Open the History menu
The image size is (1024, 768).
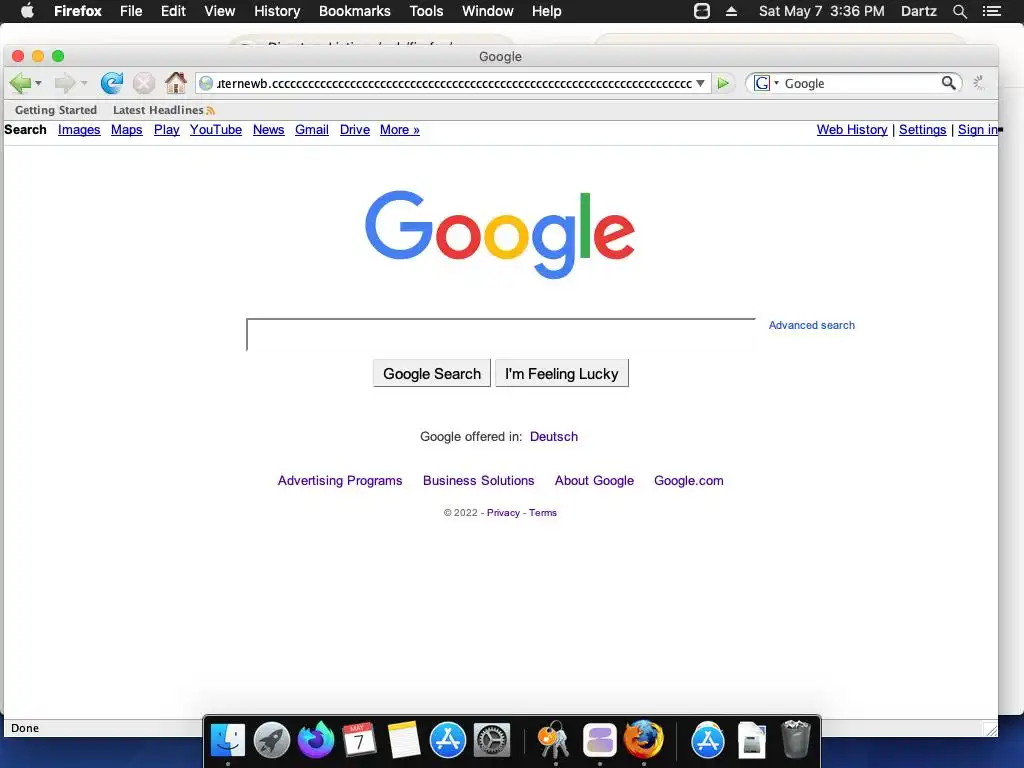(277, 11)
